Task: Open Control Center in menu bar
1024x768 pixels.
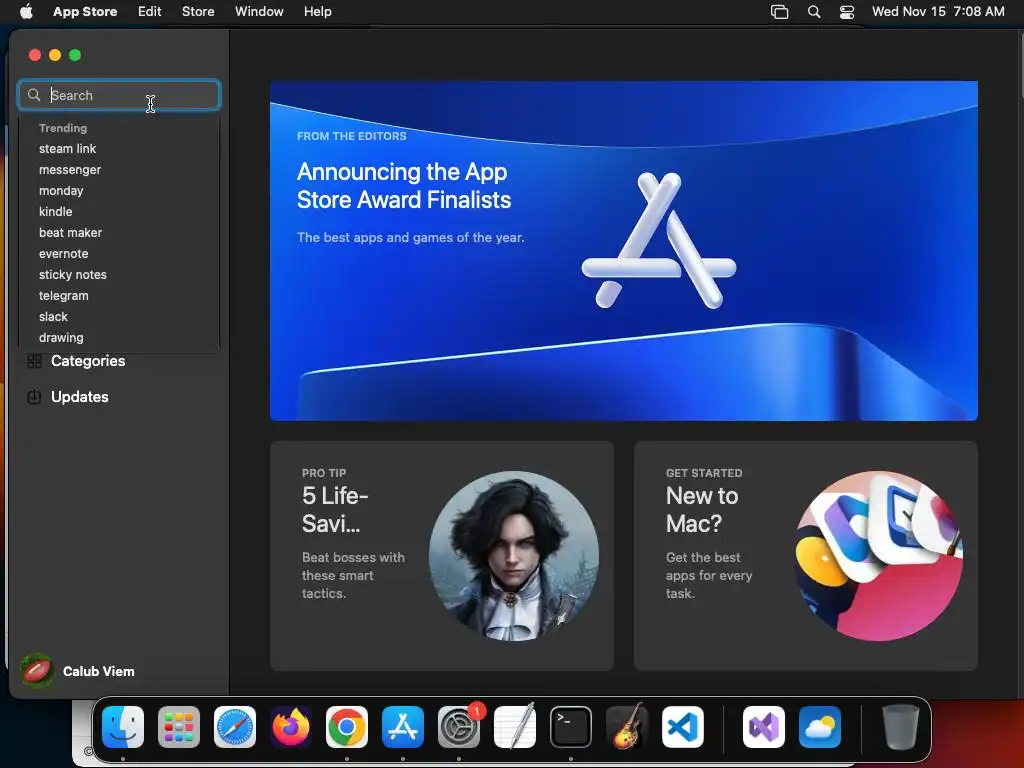Action: (x=847, y=12)
